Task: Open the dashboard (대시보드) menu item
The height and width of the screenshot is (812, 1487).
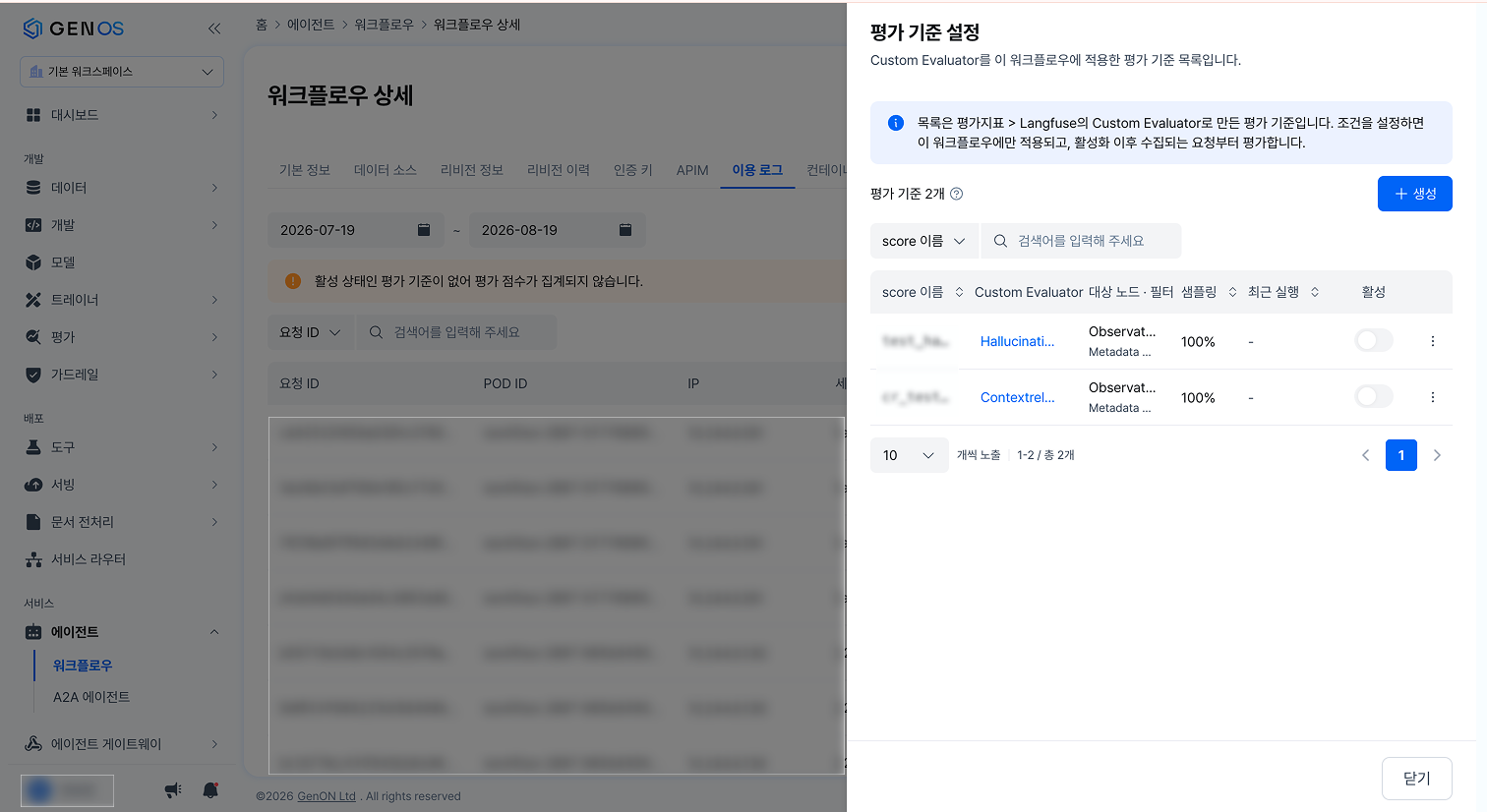Action: [x=122, y=115]
